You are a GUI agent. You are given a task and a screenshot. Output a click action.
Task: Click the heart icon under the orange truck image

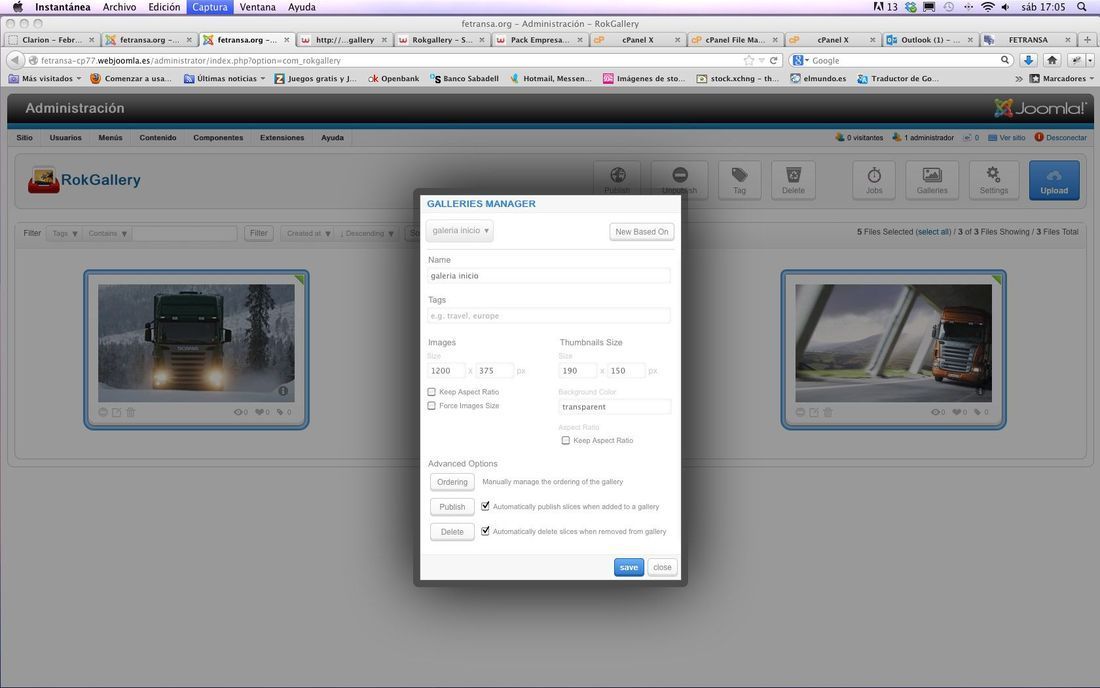957,412
